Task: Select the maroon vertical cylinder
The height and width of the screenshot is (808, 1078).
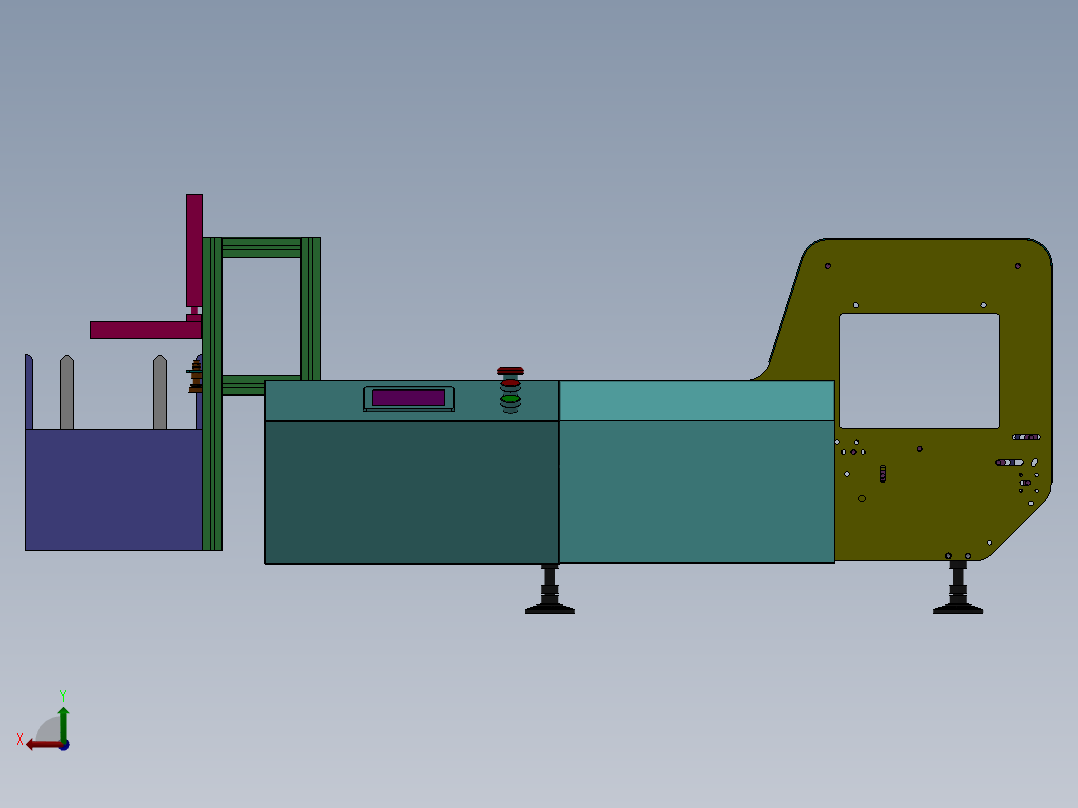Action: [194, 250]
